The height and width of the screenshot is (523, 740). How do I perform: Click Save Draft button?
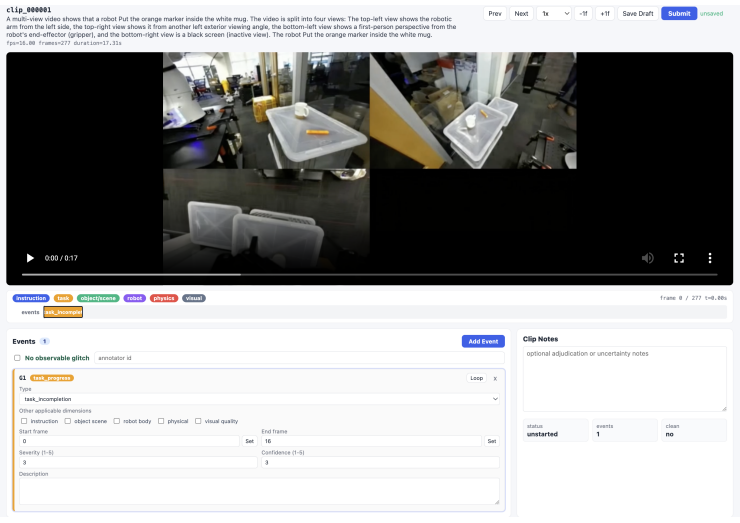[638, 14]
